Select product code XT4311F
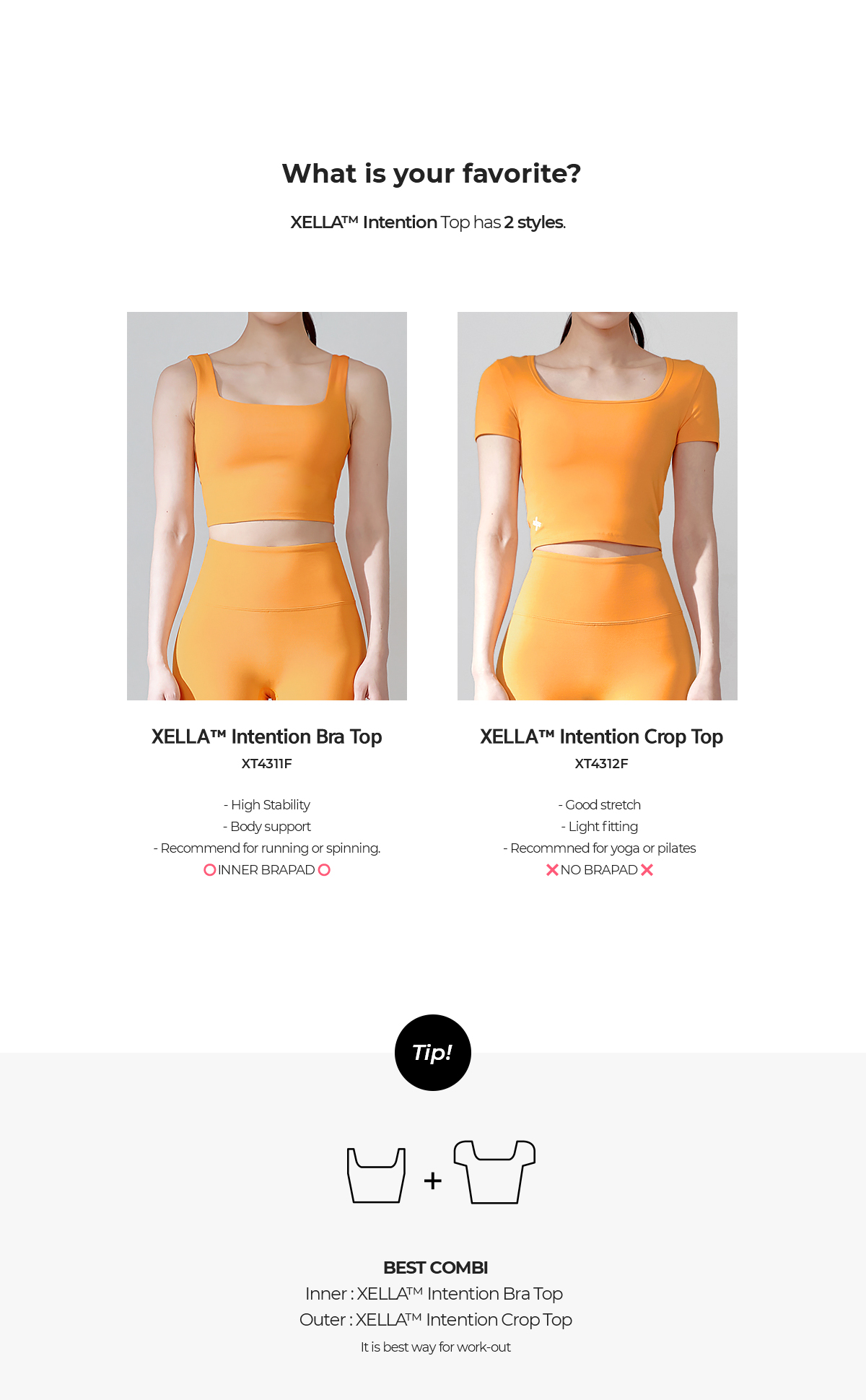866x1400 pixels. pyautogui.click(x=267, y=764)
